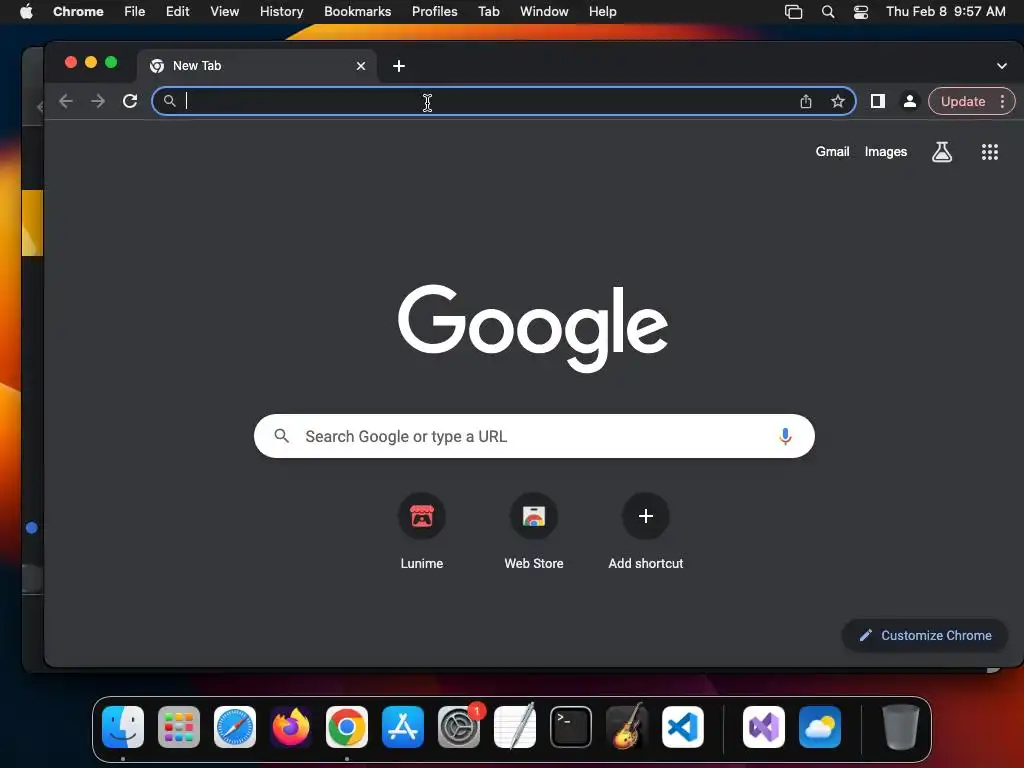Click the Chrome icon in the dock
The width and height of the screenshot is (1024, 768).
tap(347, 727)
